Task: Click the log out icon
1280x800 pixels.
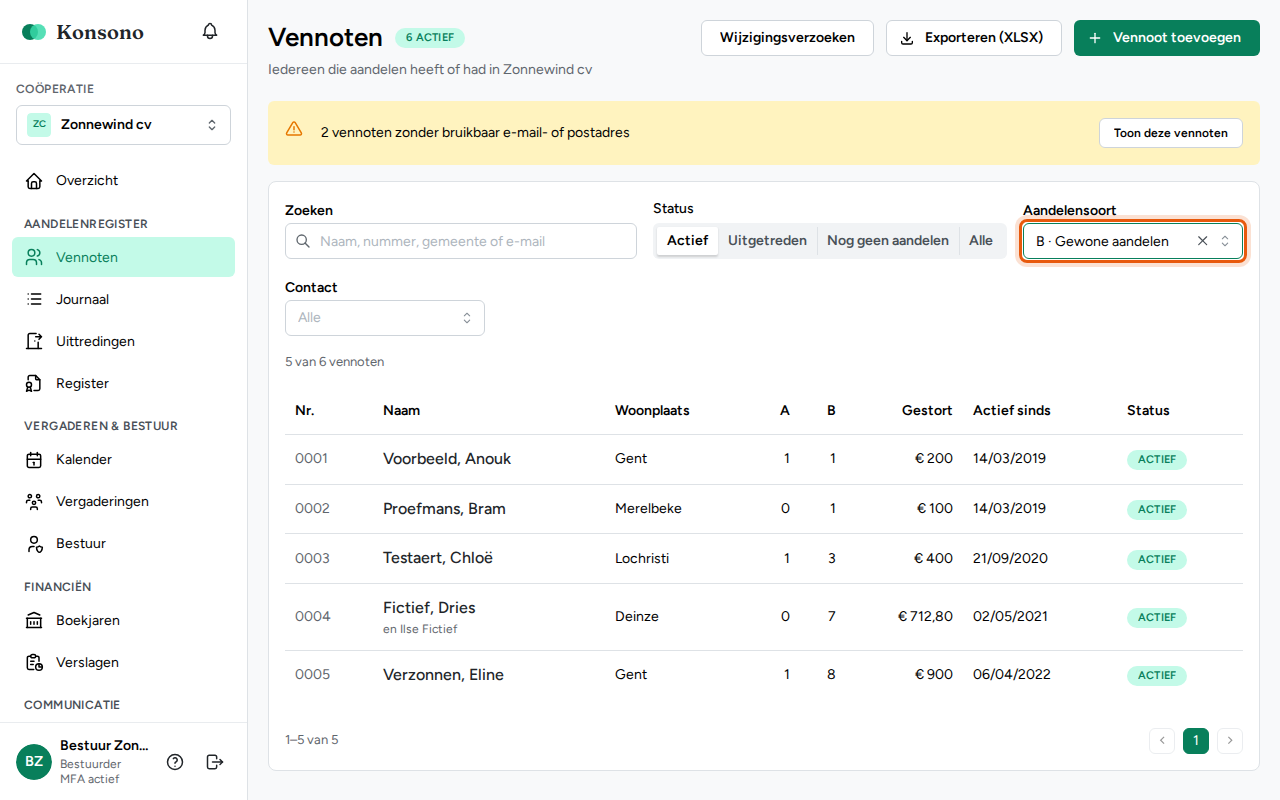Action: [x=215, y=762]
